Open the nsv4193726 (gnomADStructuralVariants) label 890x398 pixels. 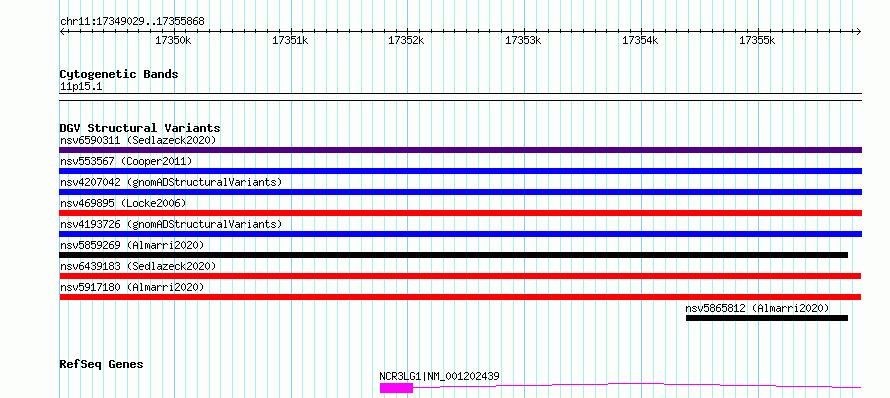tap(171, 224)
